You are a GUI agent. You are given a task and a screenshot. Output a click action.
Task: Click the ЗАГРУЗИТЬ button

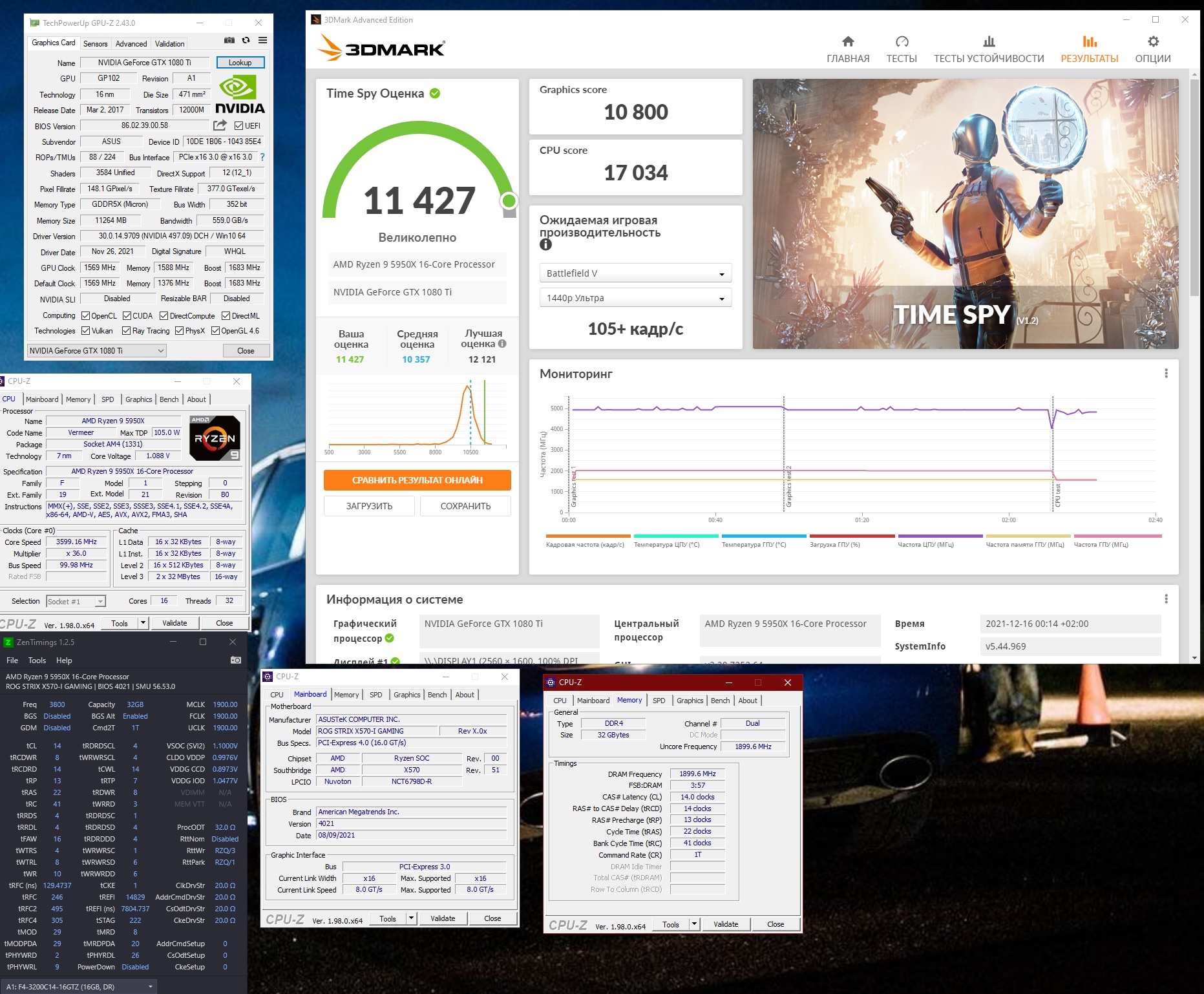(x=369, y=506)
